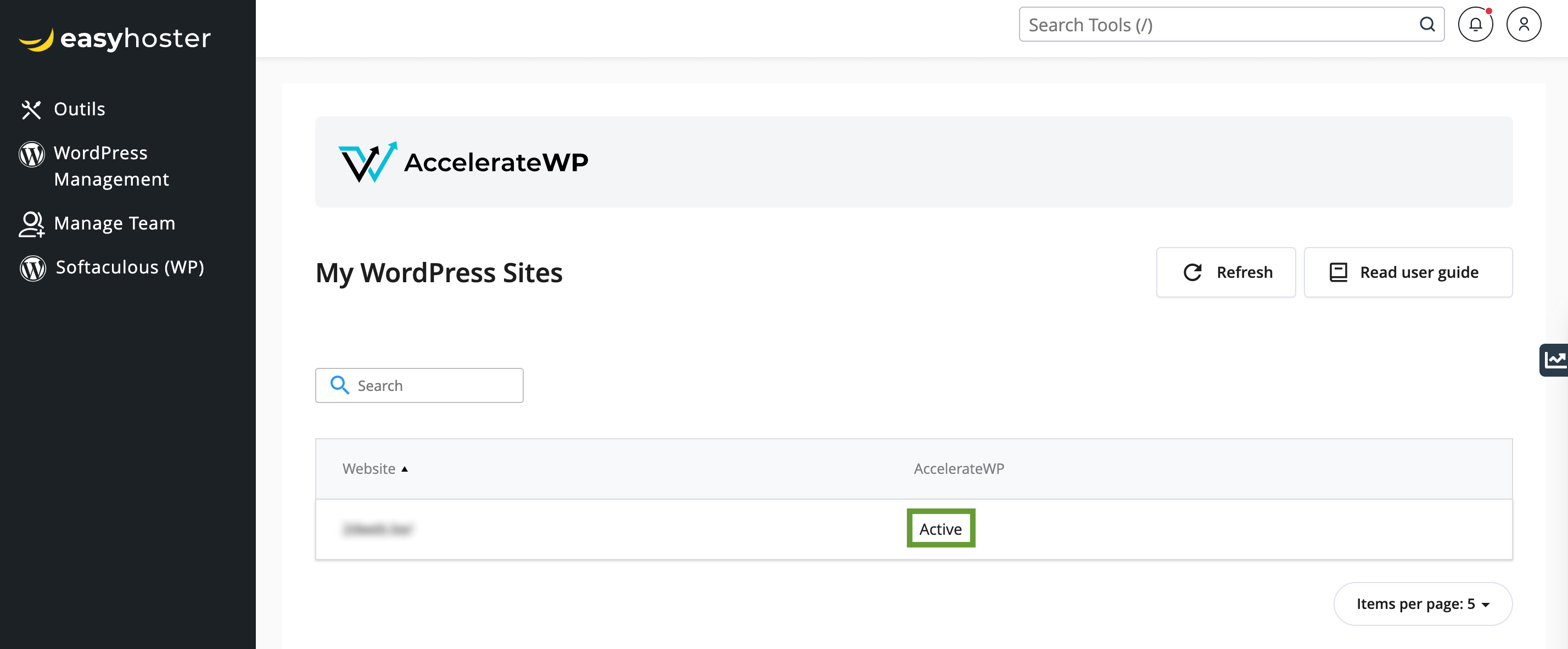
Task: Focus the Search Tools input field
Action: coord(1217,25)
